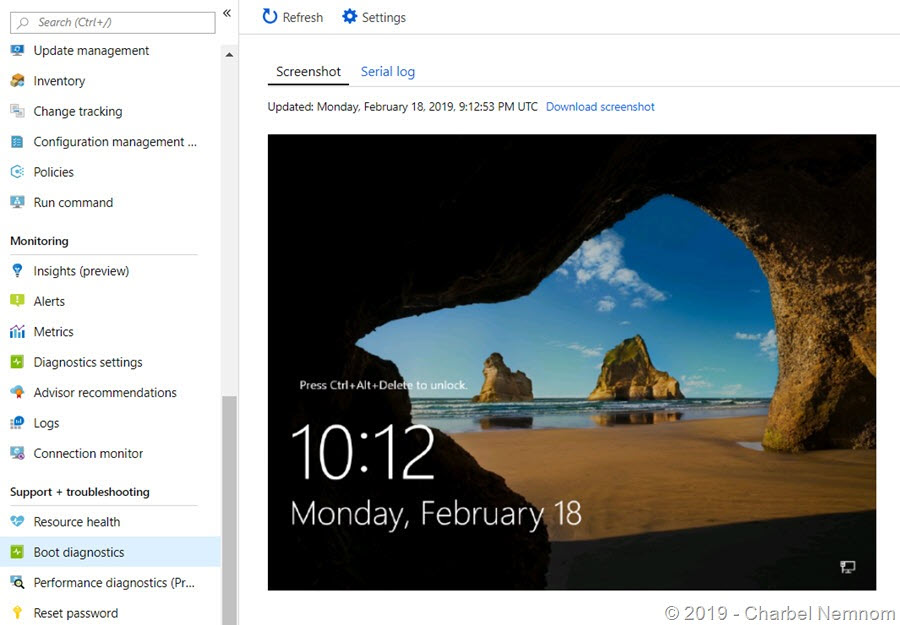The image size is (900, 625).
Task: Click the Updated timestamp text
Action: pos(402,107)
